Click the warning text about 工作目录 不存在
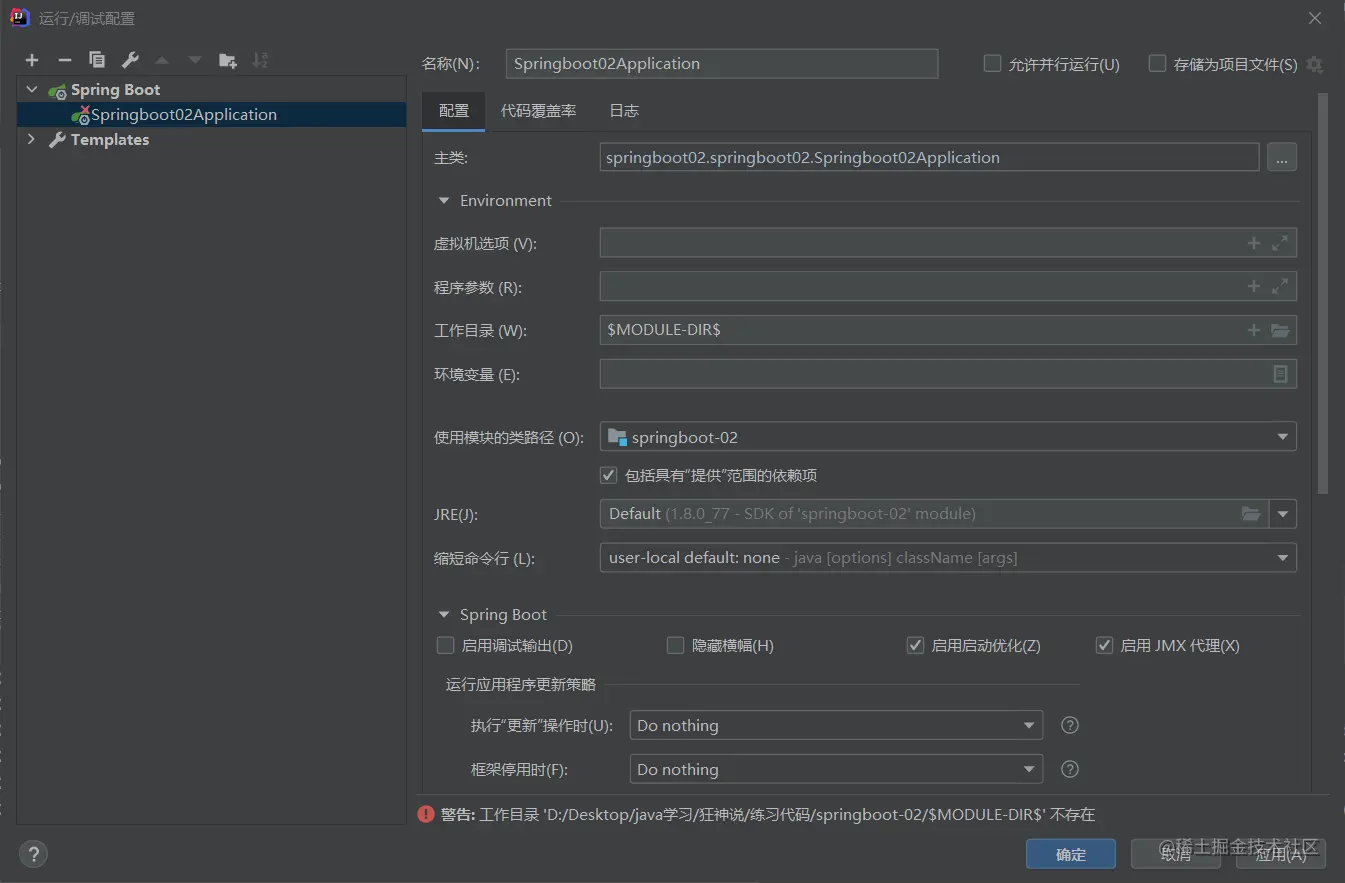Screen dimensions: 1345x883 click(768, 814)
